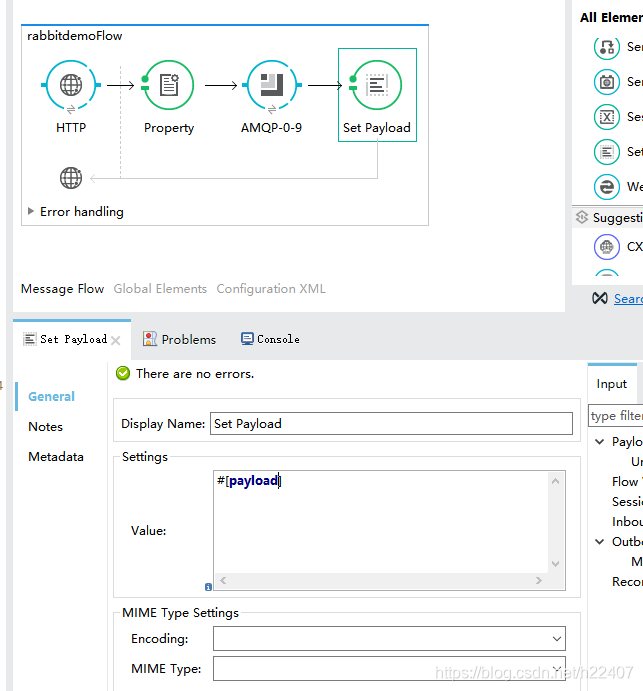643x691 pixels.
Task: Select the Property transformer node
Action: (x=169, y=85)
